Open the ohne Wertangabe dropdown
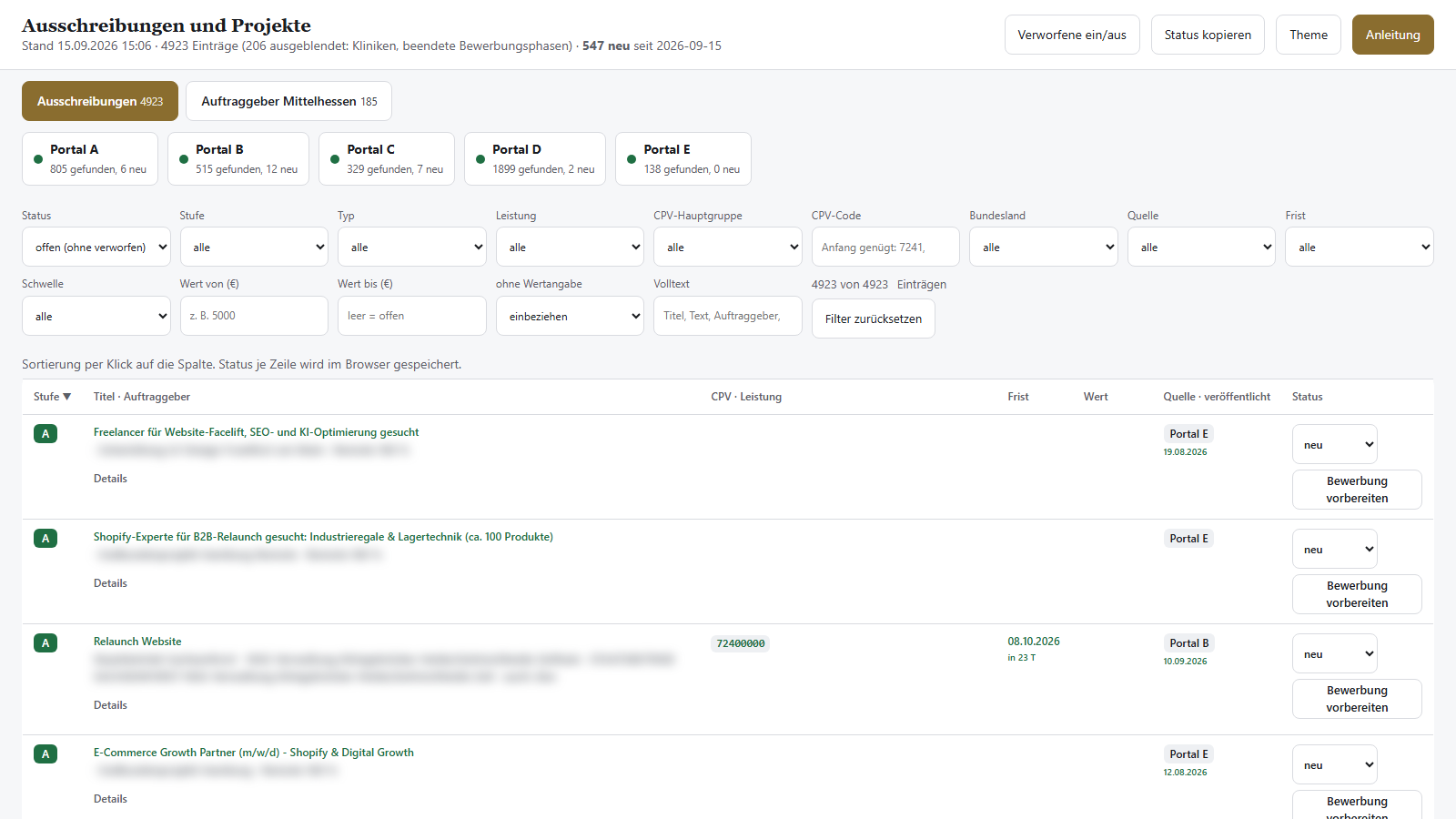Viewport: 1456px width, 819px height. tap(570, 316)
